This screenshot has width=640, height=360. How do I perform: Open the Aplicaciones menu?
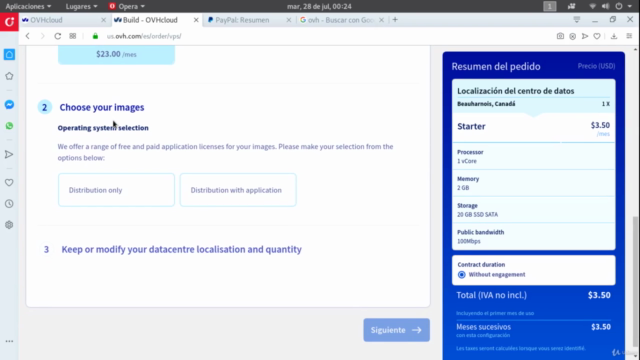[x=28, y=6]
